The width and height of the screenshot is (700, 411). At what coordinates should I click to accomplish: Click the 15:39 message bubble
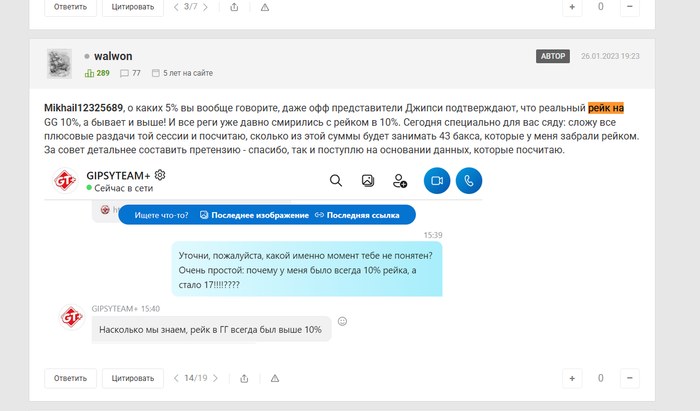point(307,269)
